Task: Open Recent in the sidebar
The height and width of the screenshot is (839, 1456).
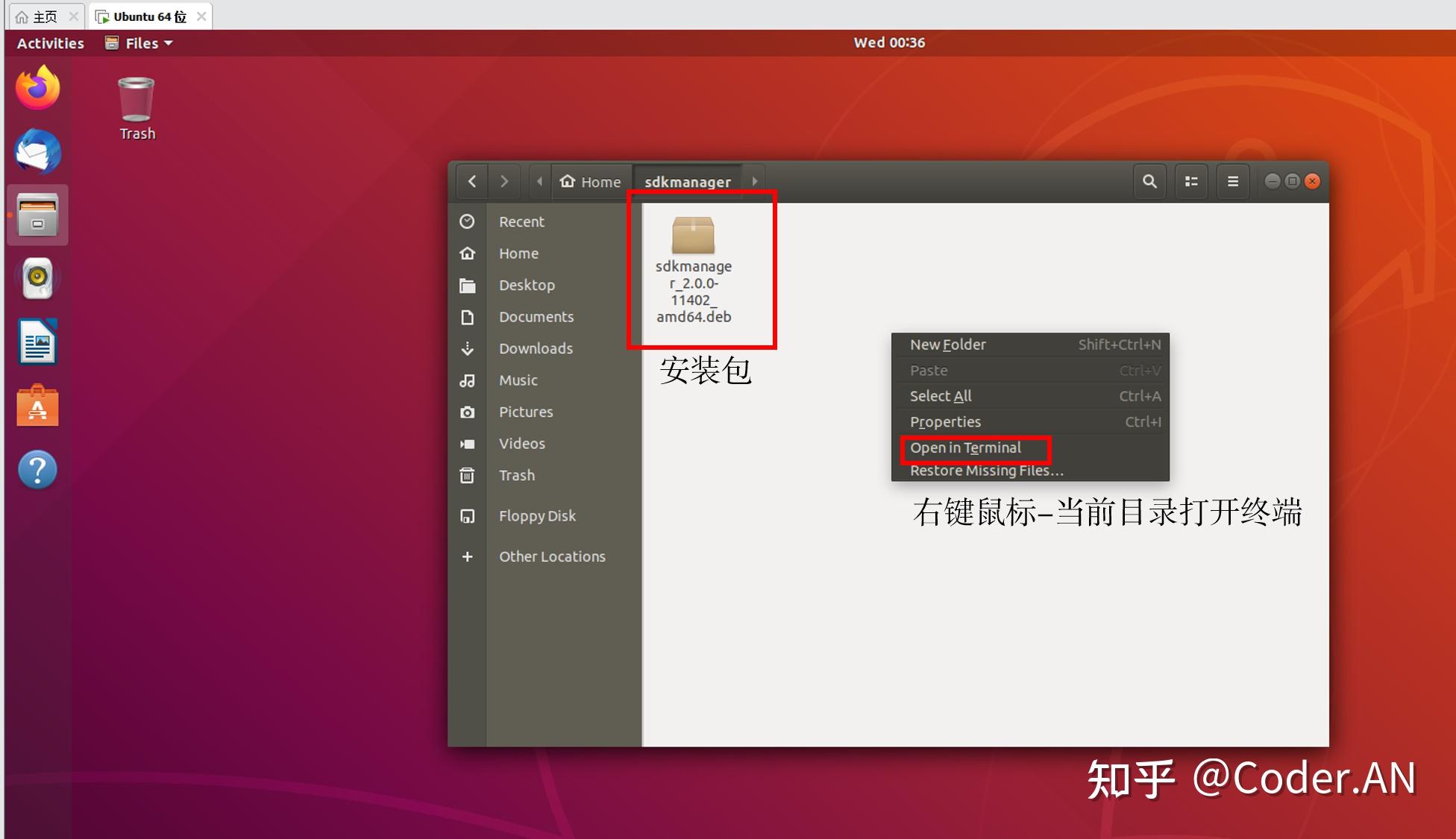Action: [x=521, y=221]
